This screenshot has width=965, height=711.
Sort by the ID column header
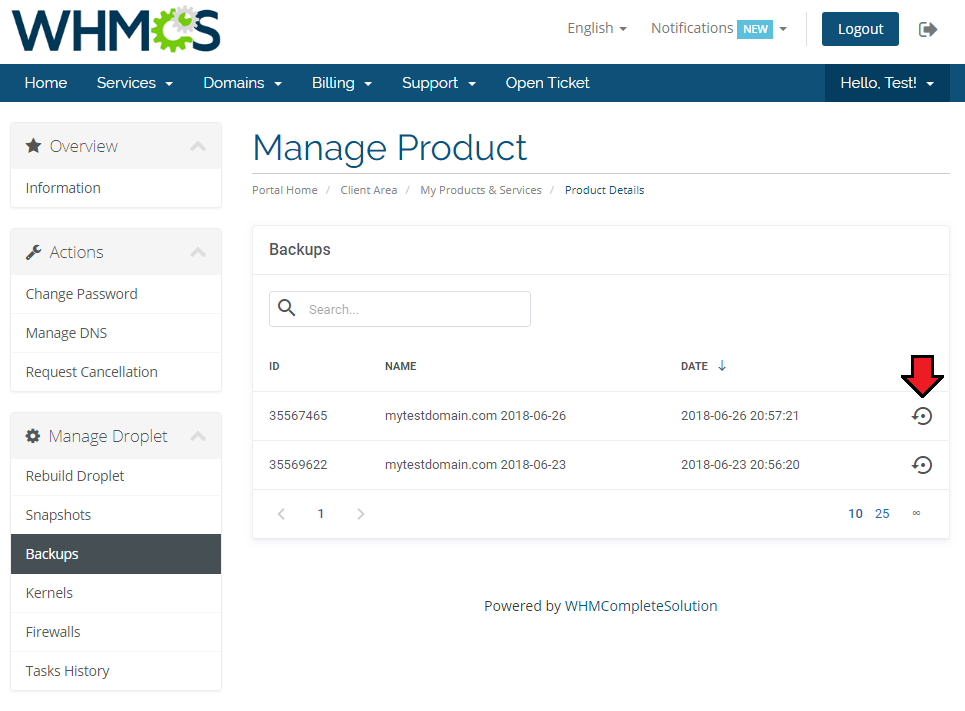coord(274,366)
